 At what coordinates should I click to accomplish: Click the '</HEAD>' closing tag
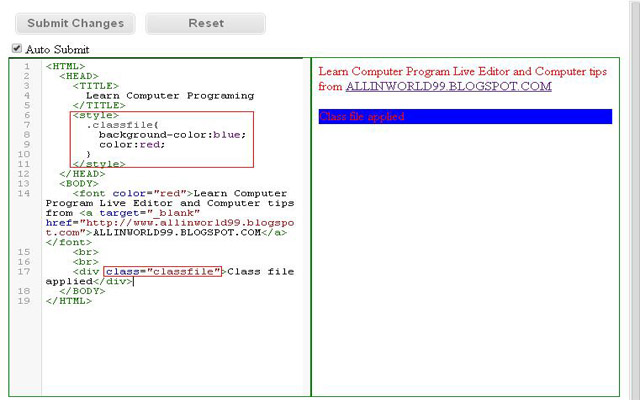click(82, 174)
